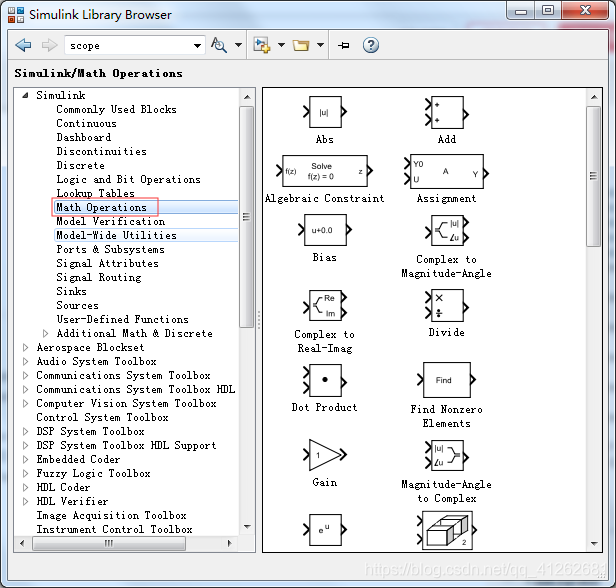Open the Ports & Subsystems library

click(110, 249)
